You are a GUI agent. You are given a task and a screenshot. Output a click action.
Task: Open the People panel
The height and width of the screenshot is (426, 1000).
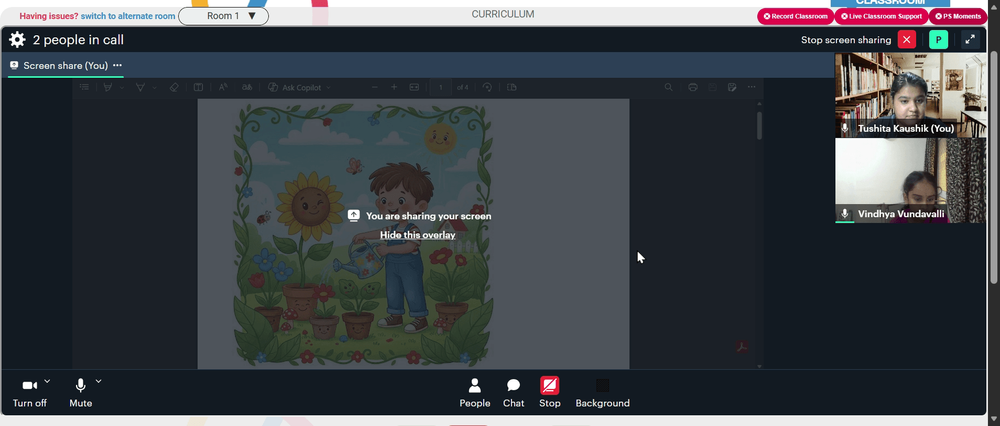[474, 393]
